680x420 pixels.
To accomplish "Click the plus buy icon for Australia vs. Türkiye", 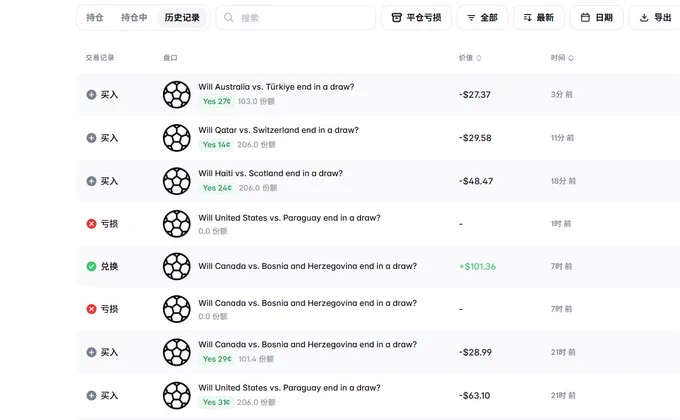I will coord(91,95).
